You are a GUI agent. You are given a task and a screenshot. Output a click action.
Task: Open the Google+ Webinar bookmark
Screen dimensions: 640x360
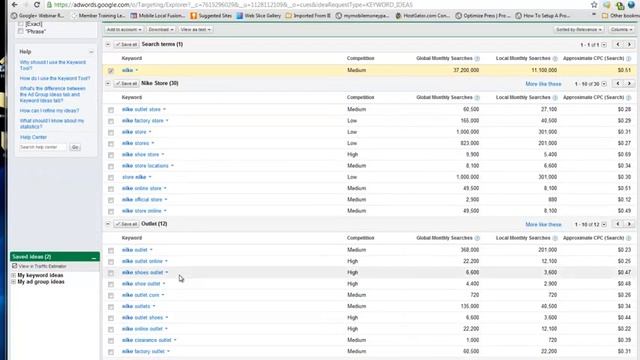38,16
